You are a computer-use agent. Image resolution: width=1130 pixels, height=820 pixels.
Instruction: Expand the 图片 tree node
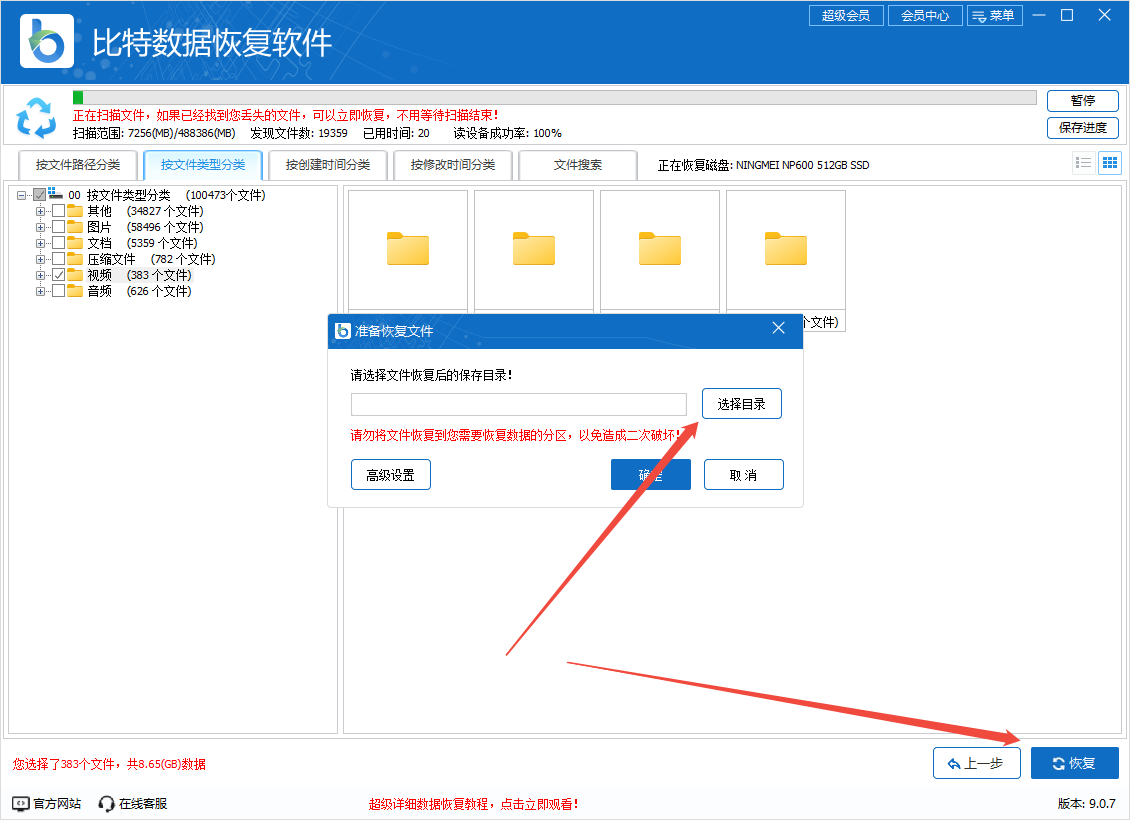click(40, 227)
